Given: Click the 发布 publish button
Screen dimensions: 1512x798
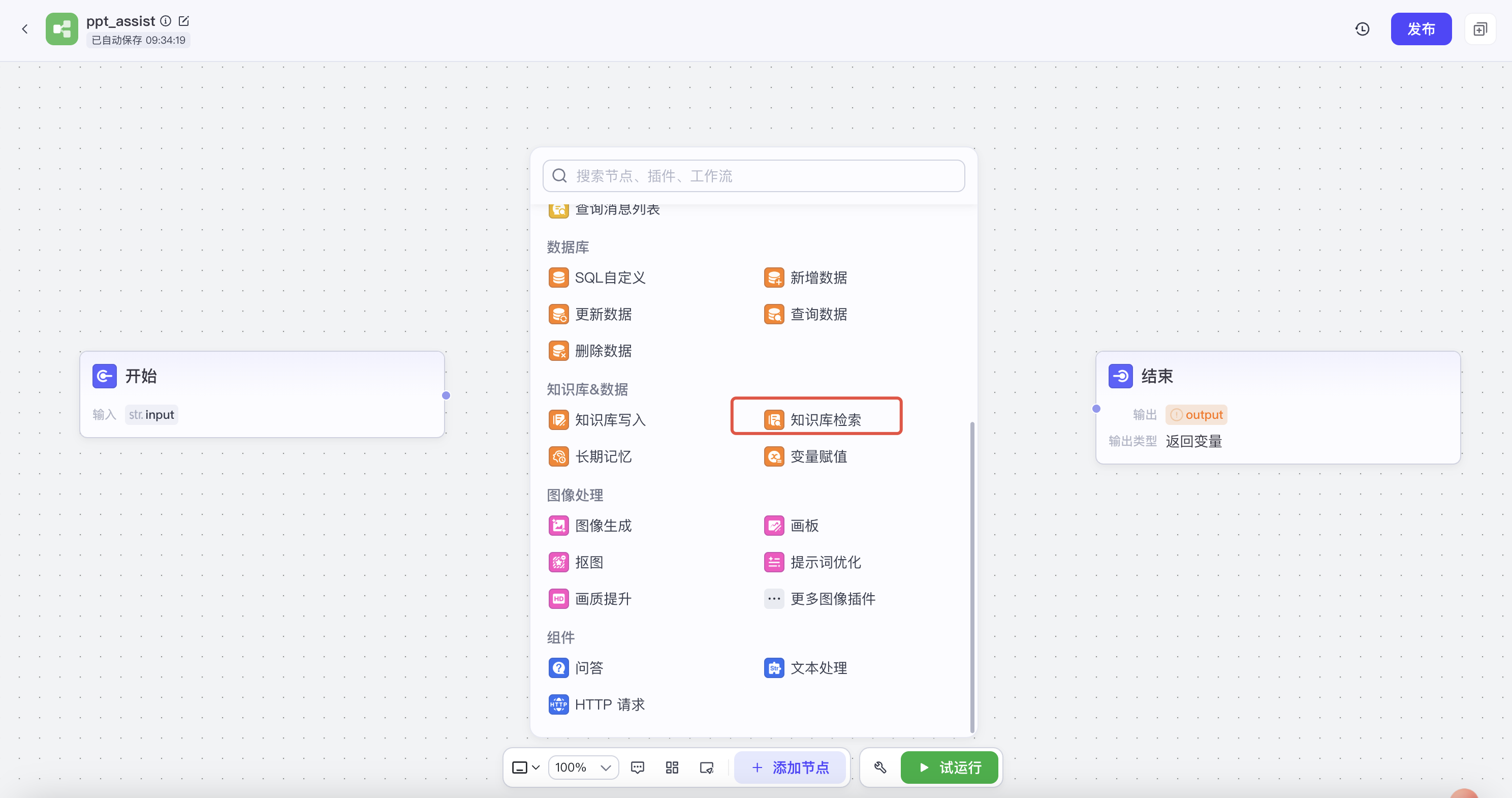Looking at the screenshot, I should (1421, 29).
